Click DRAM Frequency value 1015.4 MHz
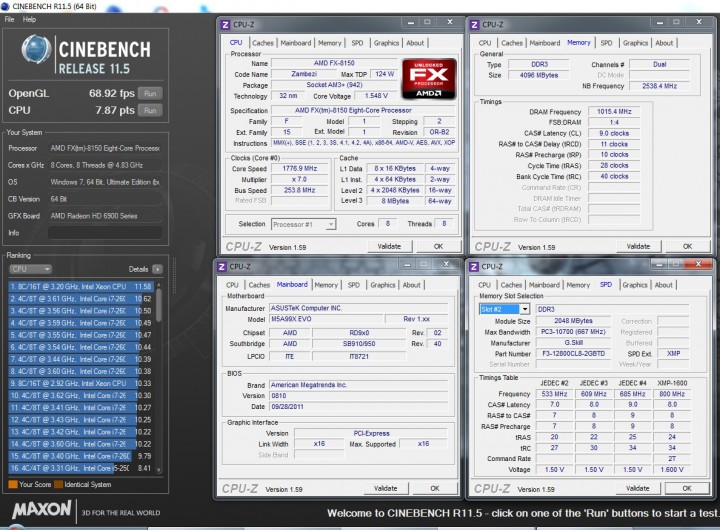The height and width of the screenshot is (530, 720). coord(614,112)
